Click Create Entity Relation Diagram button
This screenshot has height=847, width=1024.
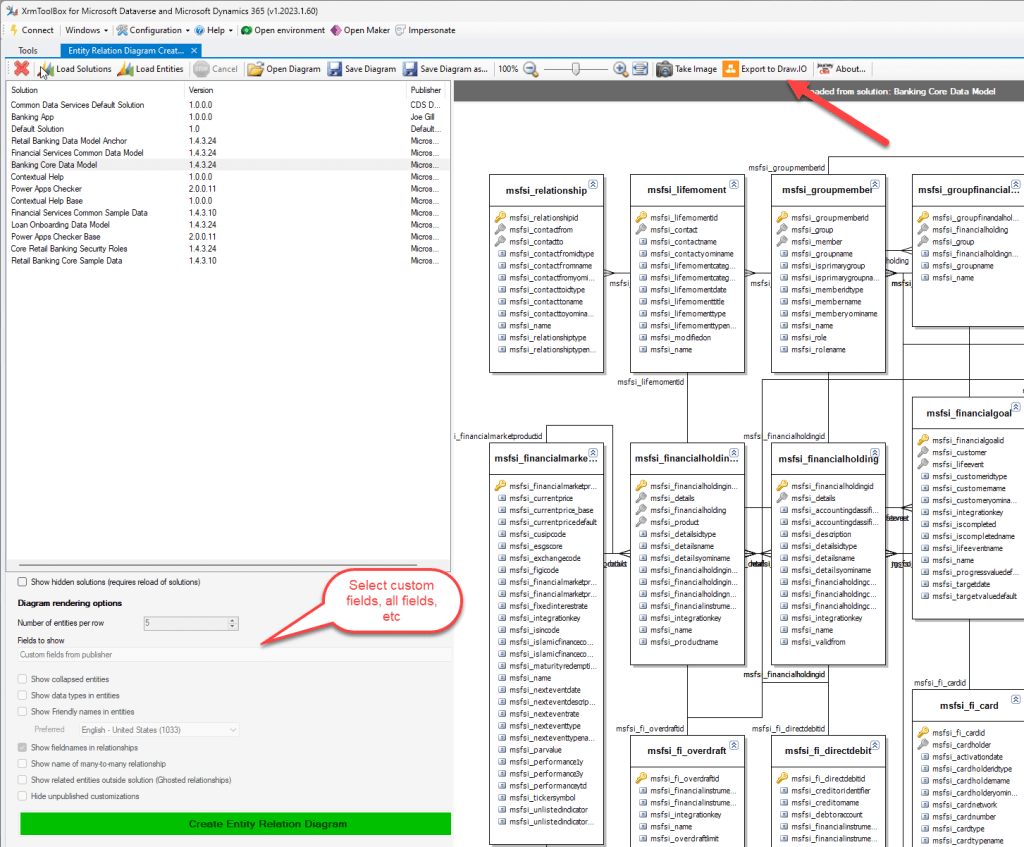point(235,824)
